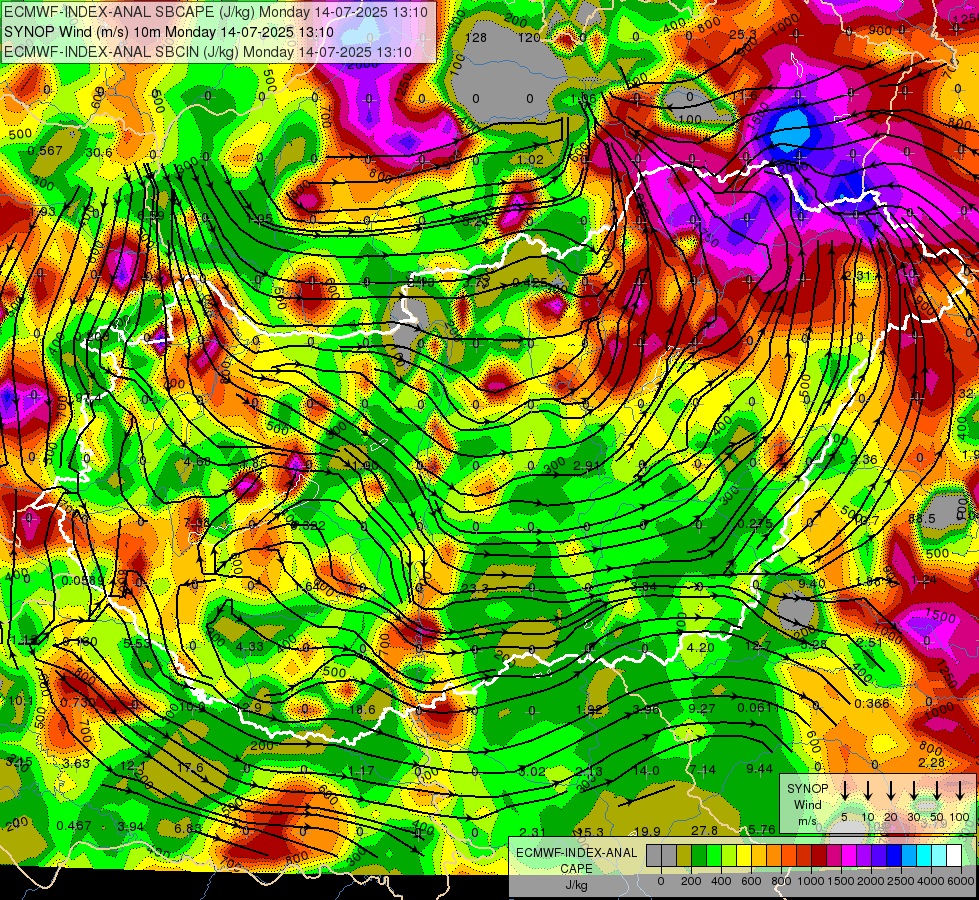The image size is (979, 900).
Task: Select the pure blue CAPE swatch left of 2500
Action: click(894, 855)
